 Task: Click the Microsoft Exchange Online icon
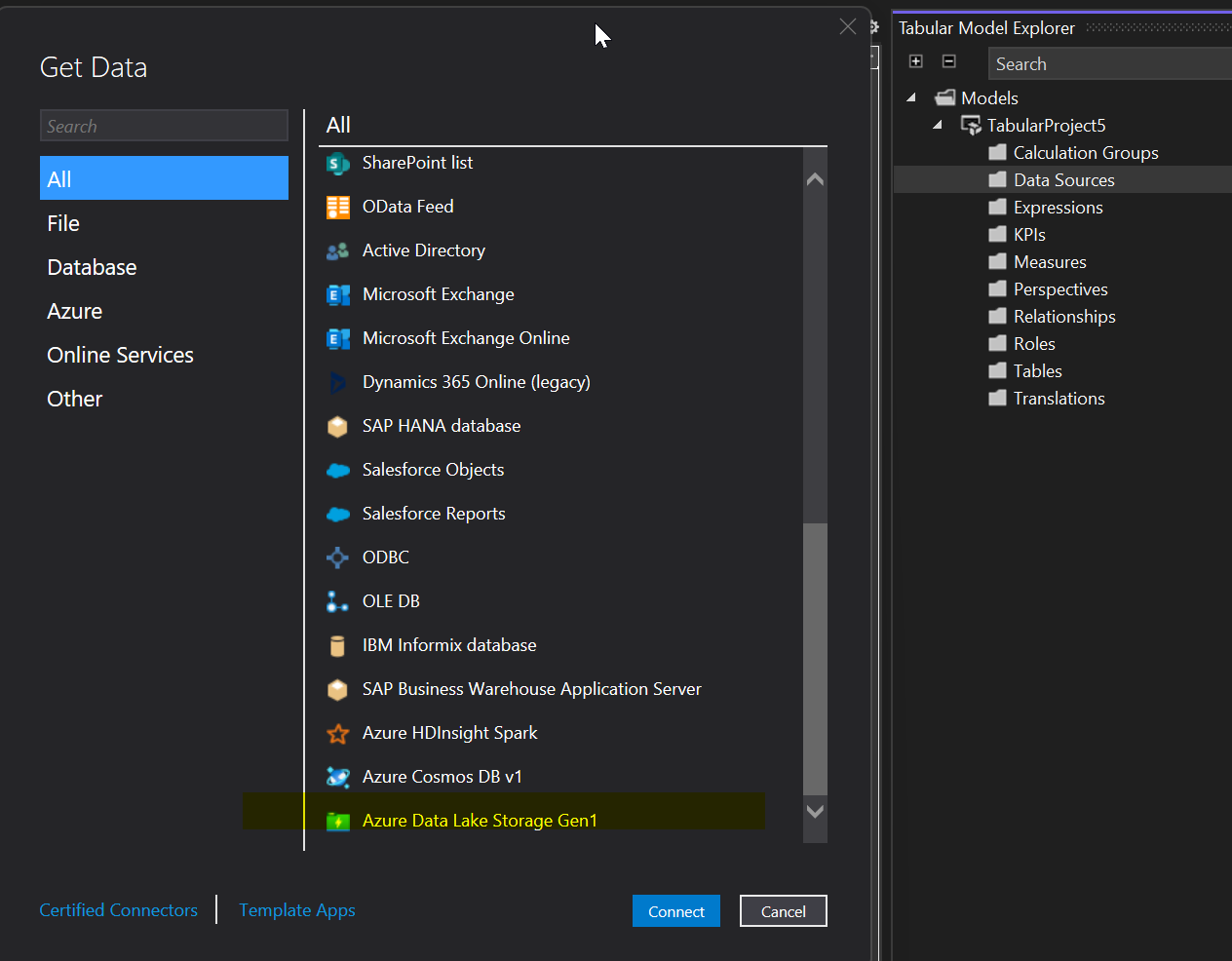(x=337, y=338)
